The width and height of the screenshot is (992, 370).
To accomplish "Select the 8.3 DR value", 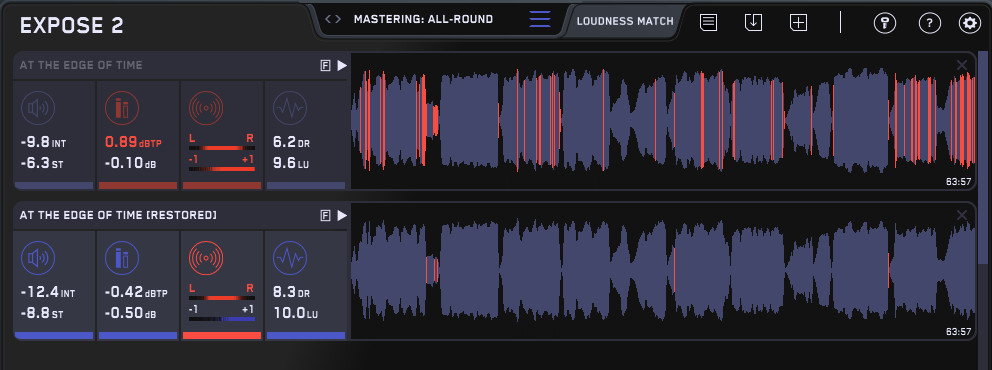I will pos(292,293).
